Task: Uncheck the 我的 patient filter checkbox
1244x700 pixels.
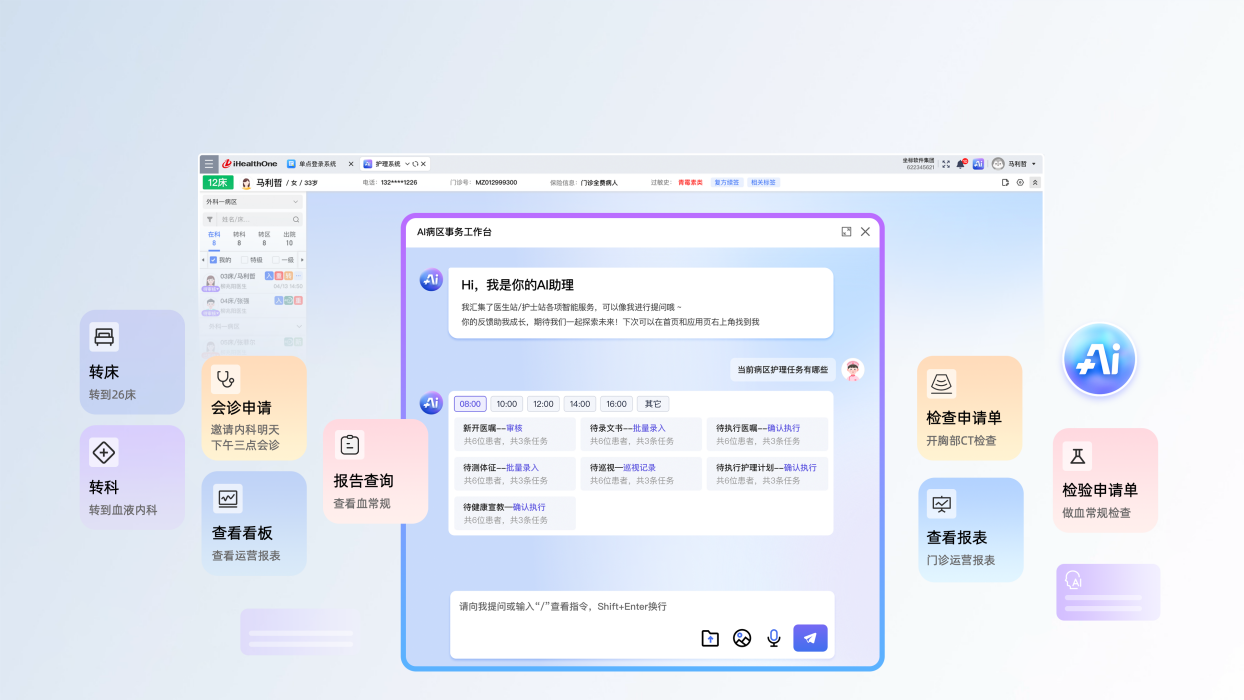Action: pos(213,260)
